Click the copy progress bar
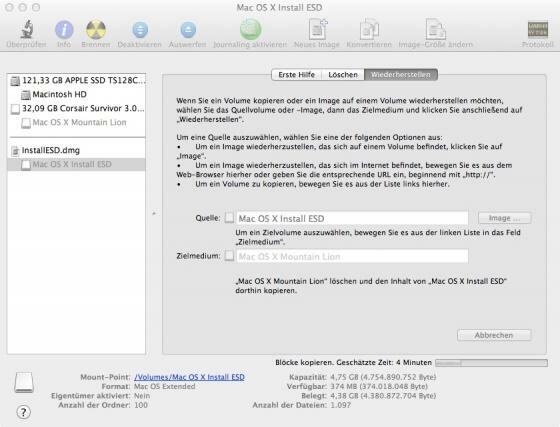560x427 pixels. tap(491, 363)
